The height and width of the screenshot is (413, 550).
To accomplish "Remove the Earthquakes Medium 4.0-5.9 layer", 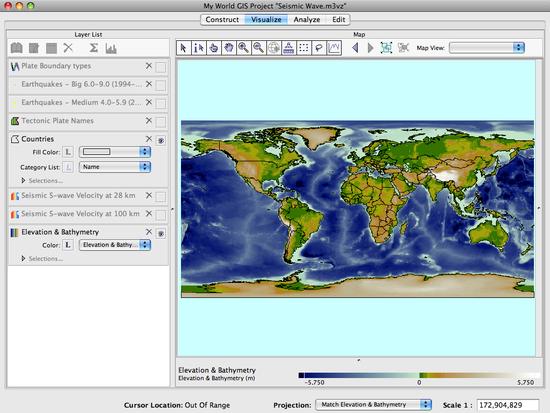I will click(149, 102).
